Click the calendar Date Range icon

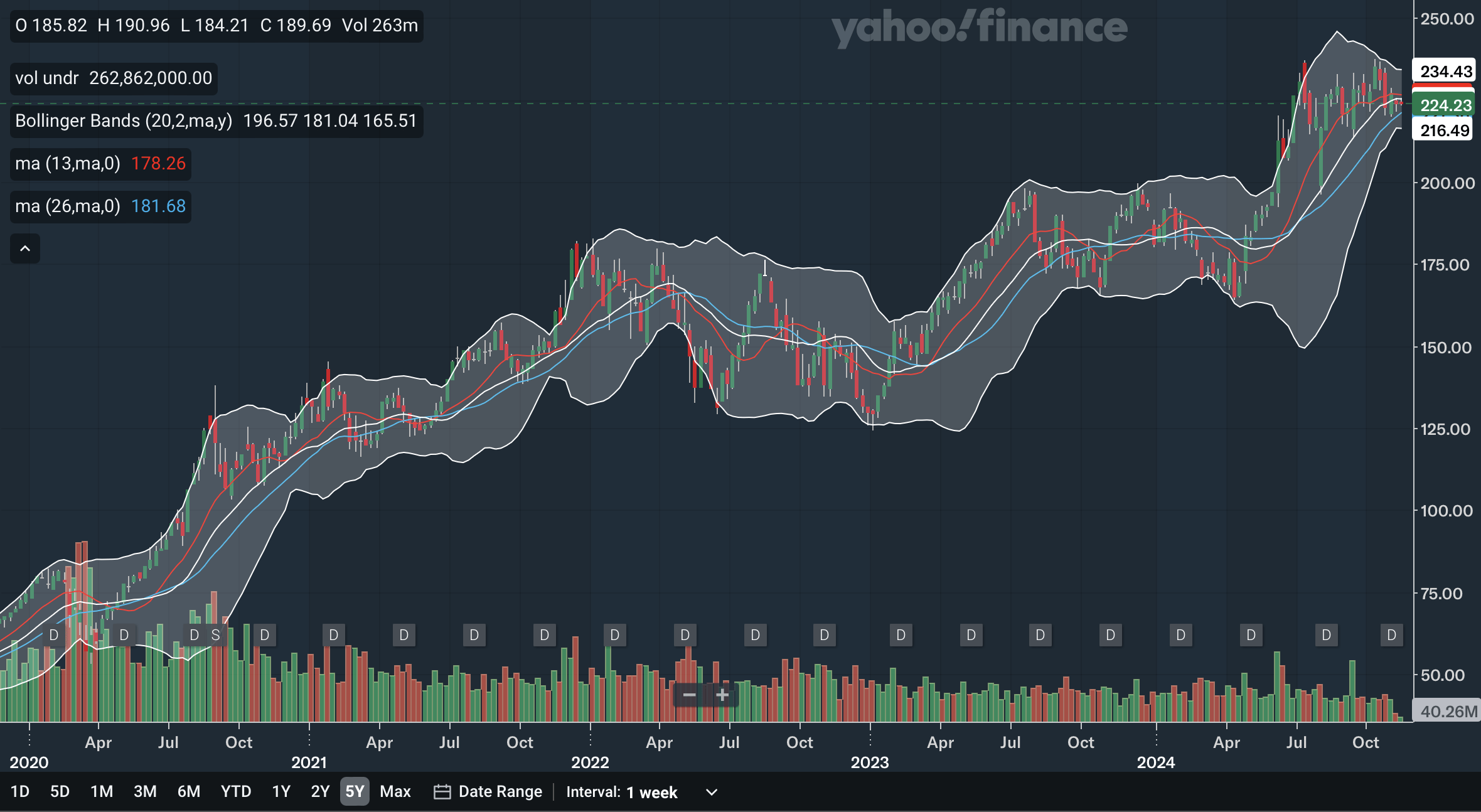pyautogui.click(x=442, y=792)
